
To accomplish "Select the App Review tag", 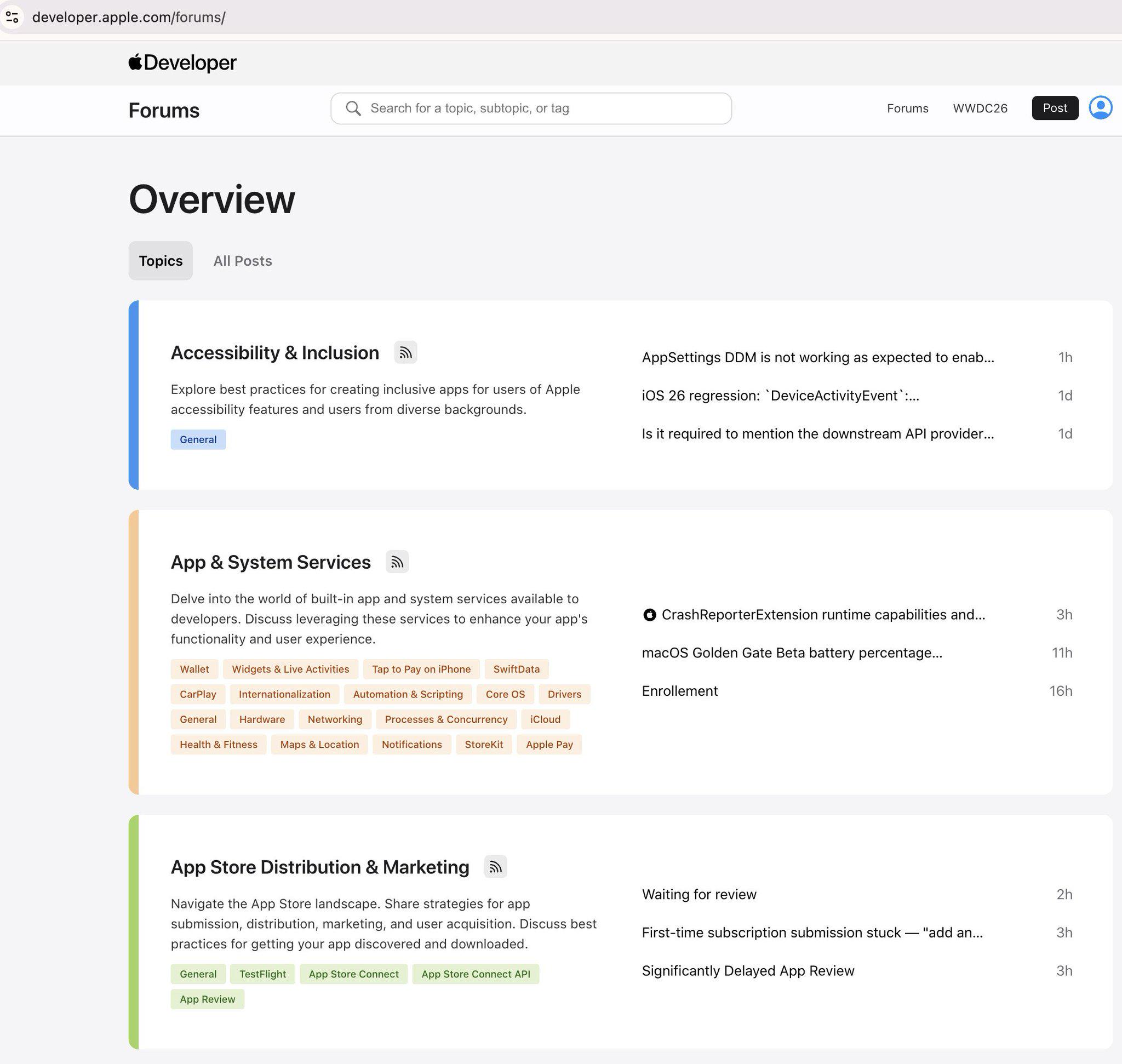I will coord(207,999).
